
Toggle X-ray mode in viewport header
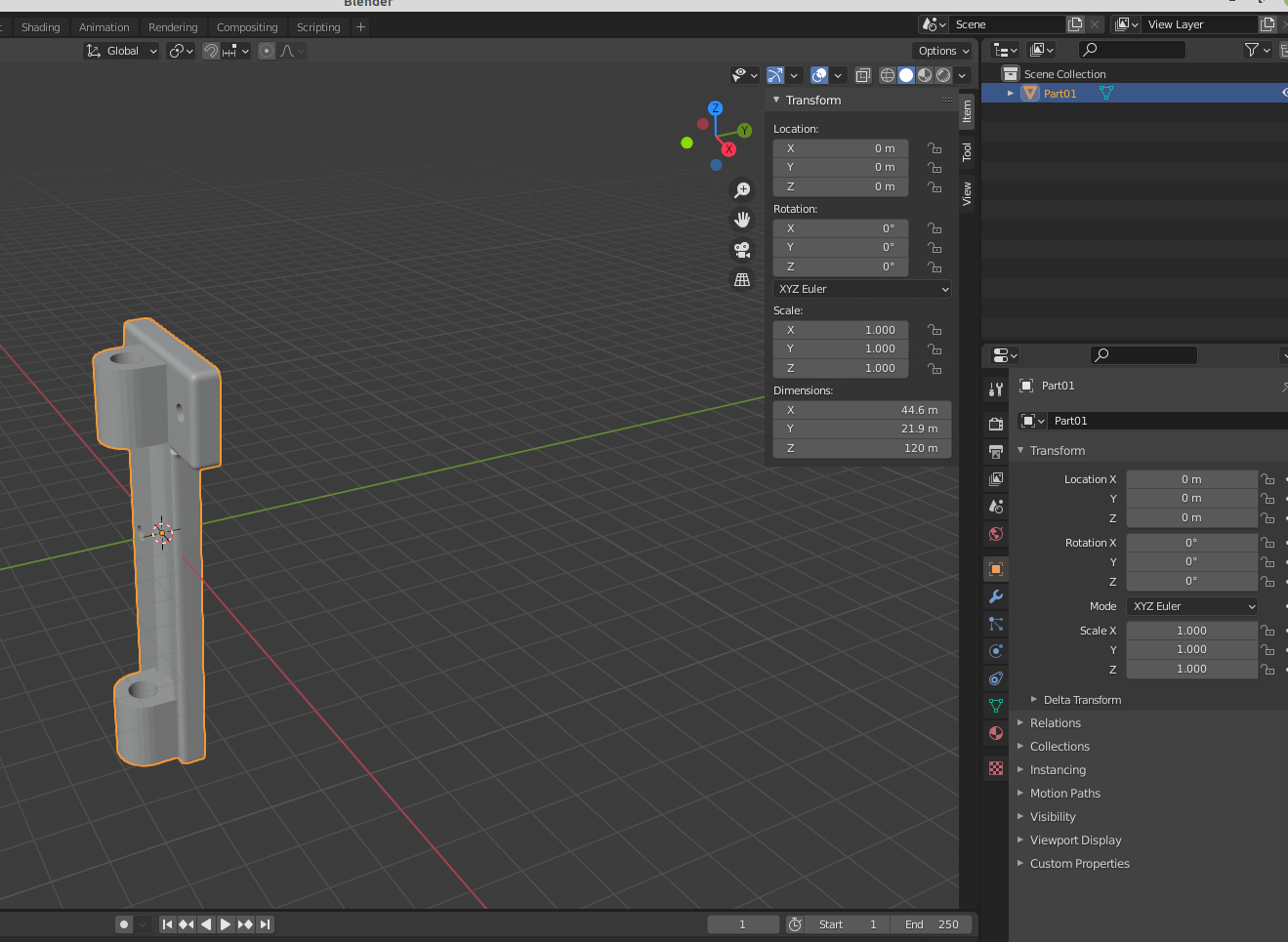point(863,75)
